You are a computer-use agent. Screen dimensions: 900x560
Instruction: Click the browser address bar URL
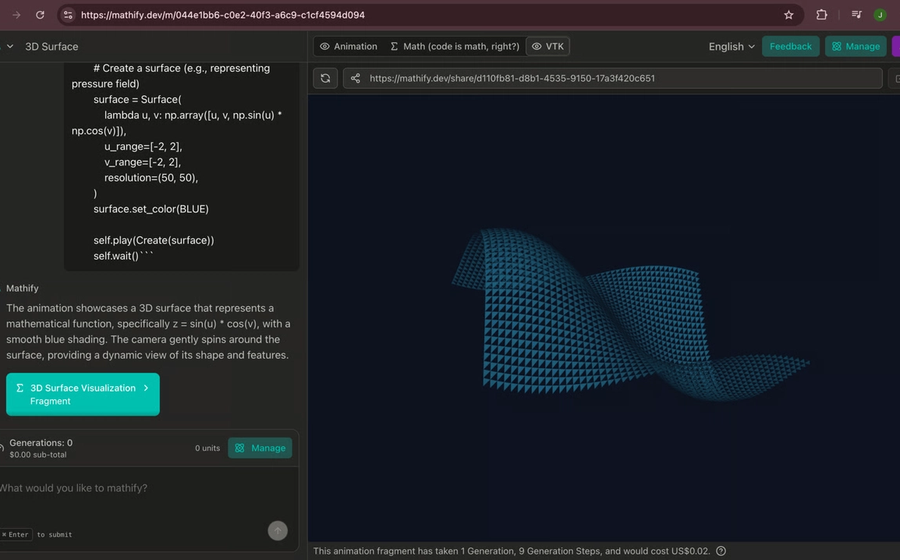(223, 15)
